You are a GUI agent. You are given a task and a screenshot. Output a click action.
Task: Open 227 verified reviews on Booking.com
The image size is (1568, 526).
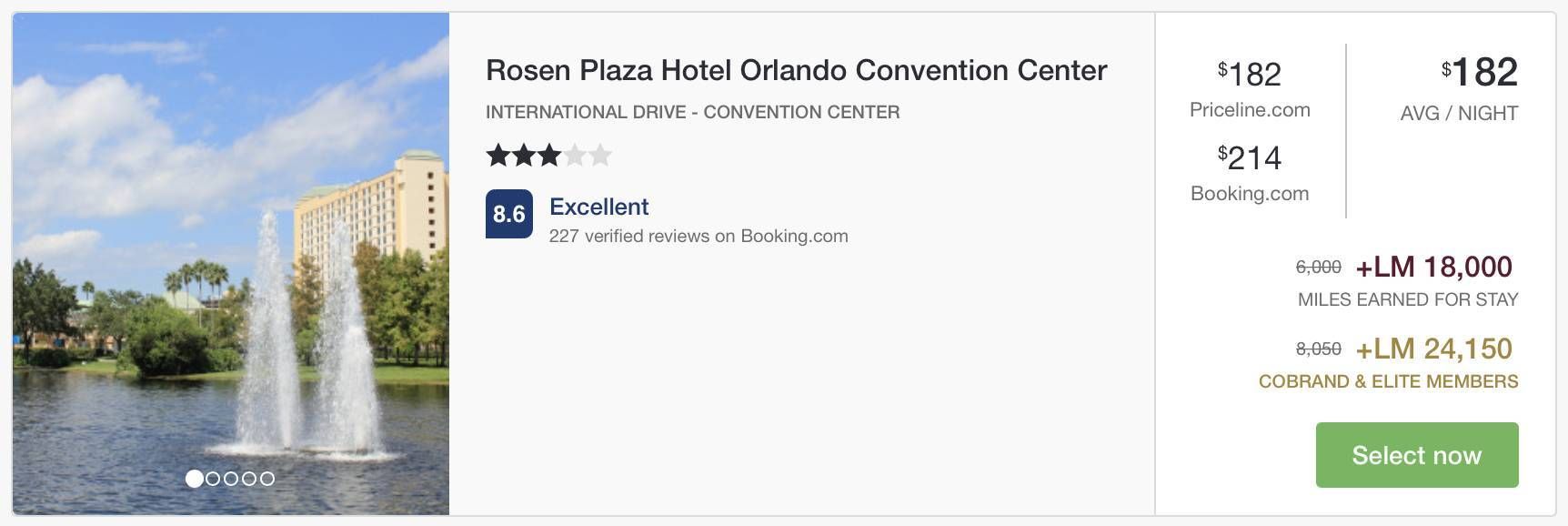pos(699,236)
